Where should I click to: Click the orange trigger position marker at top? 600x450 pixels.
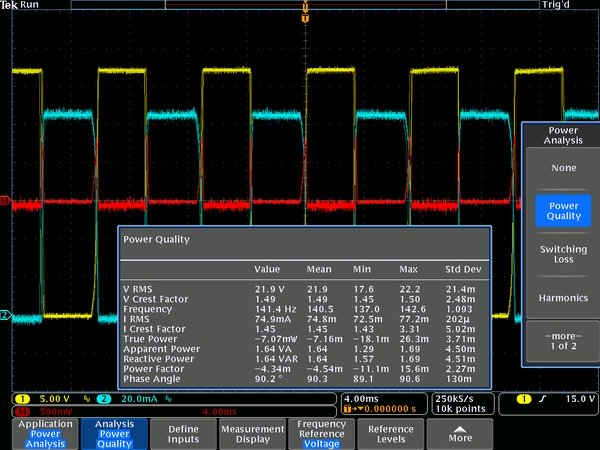[x=305, y=17]
